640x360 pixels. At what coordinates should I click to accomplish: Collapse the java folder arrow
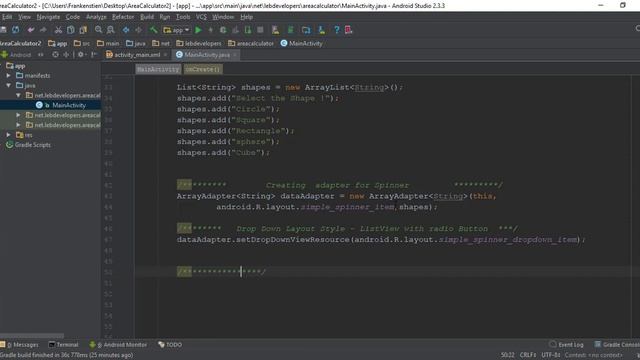click(9, 85)
